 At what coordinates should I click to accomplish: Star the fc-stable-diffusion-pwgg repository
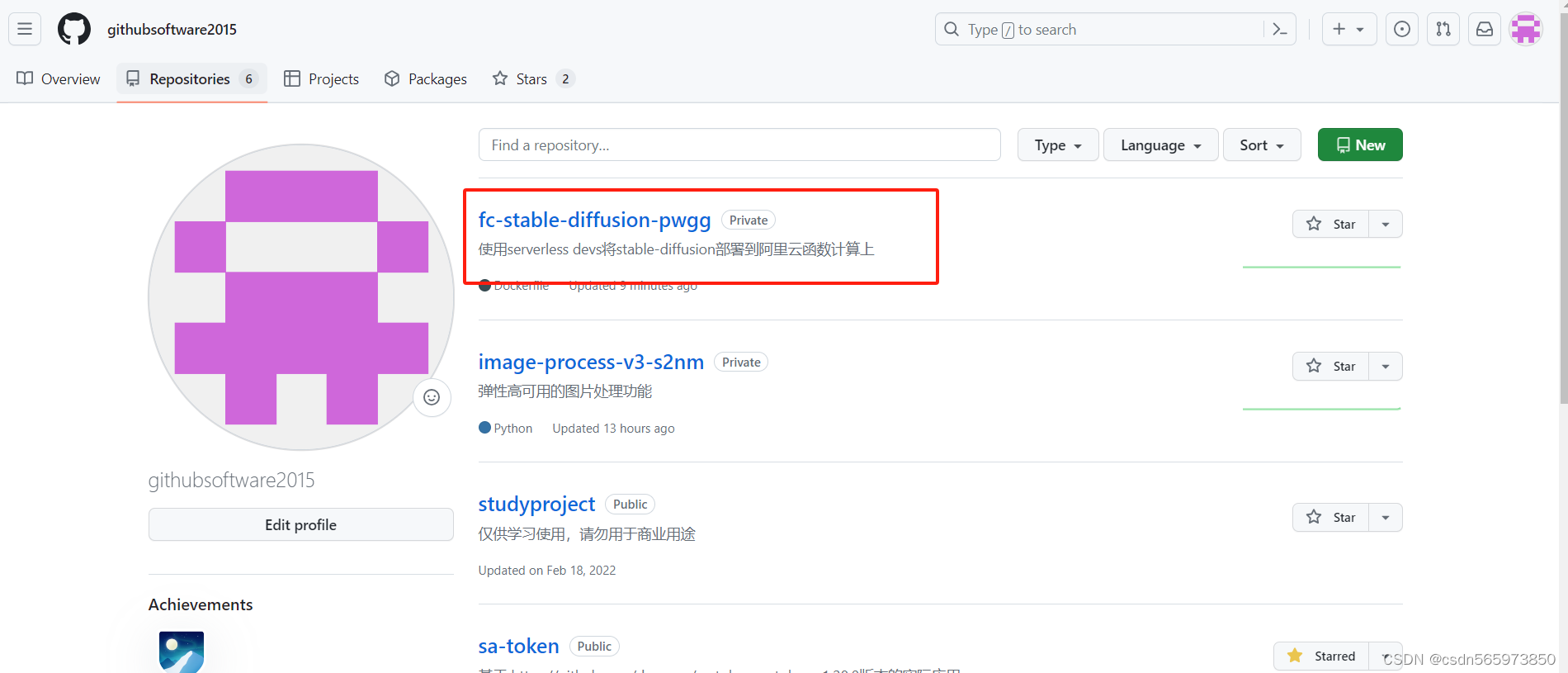[x=1330, y=224]
